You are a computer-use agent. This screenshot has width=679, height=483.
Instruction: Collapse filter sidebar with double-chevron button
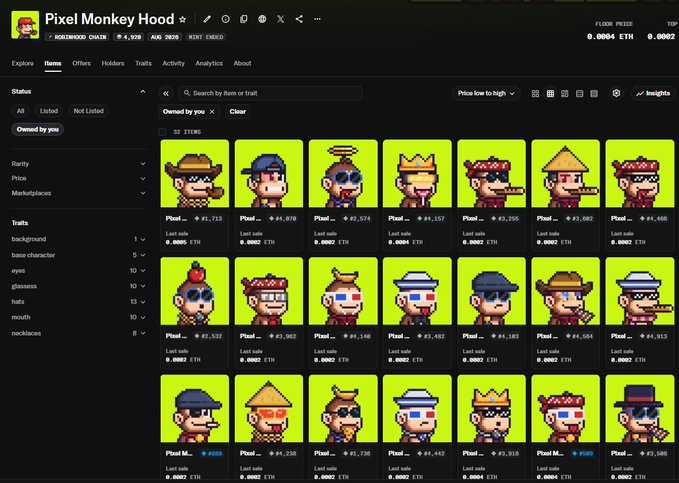[166, 93]
